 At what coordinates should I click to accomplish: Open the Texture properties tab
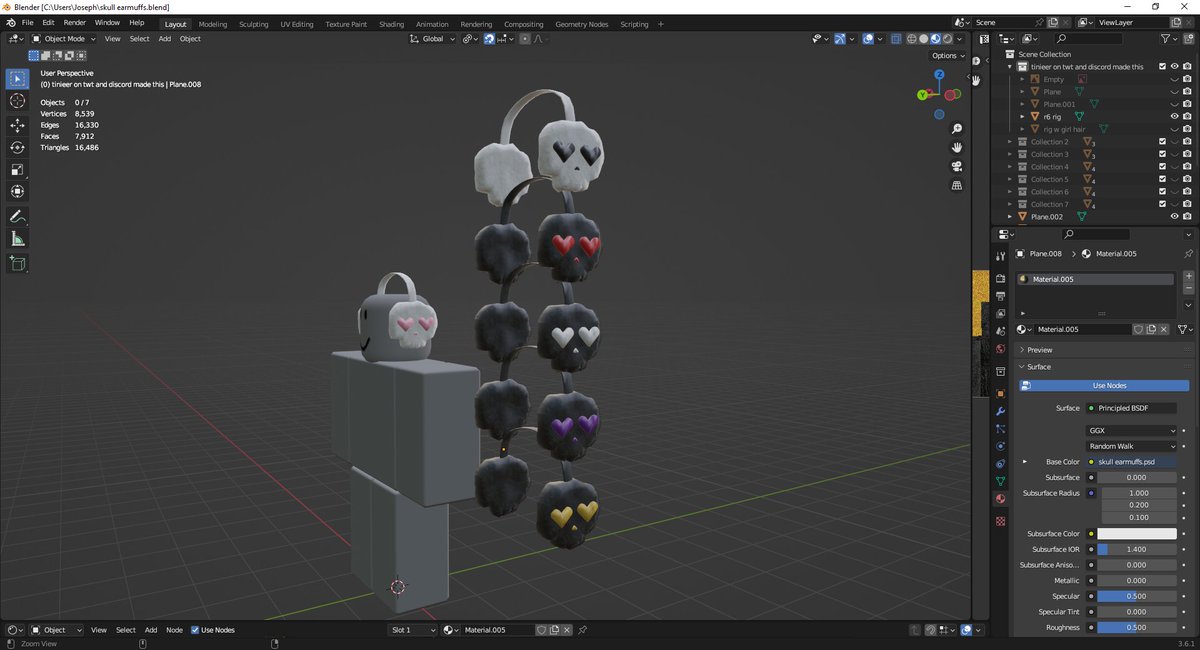[1000, 522]
